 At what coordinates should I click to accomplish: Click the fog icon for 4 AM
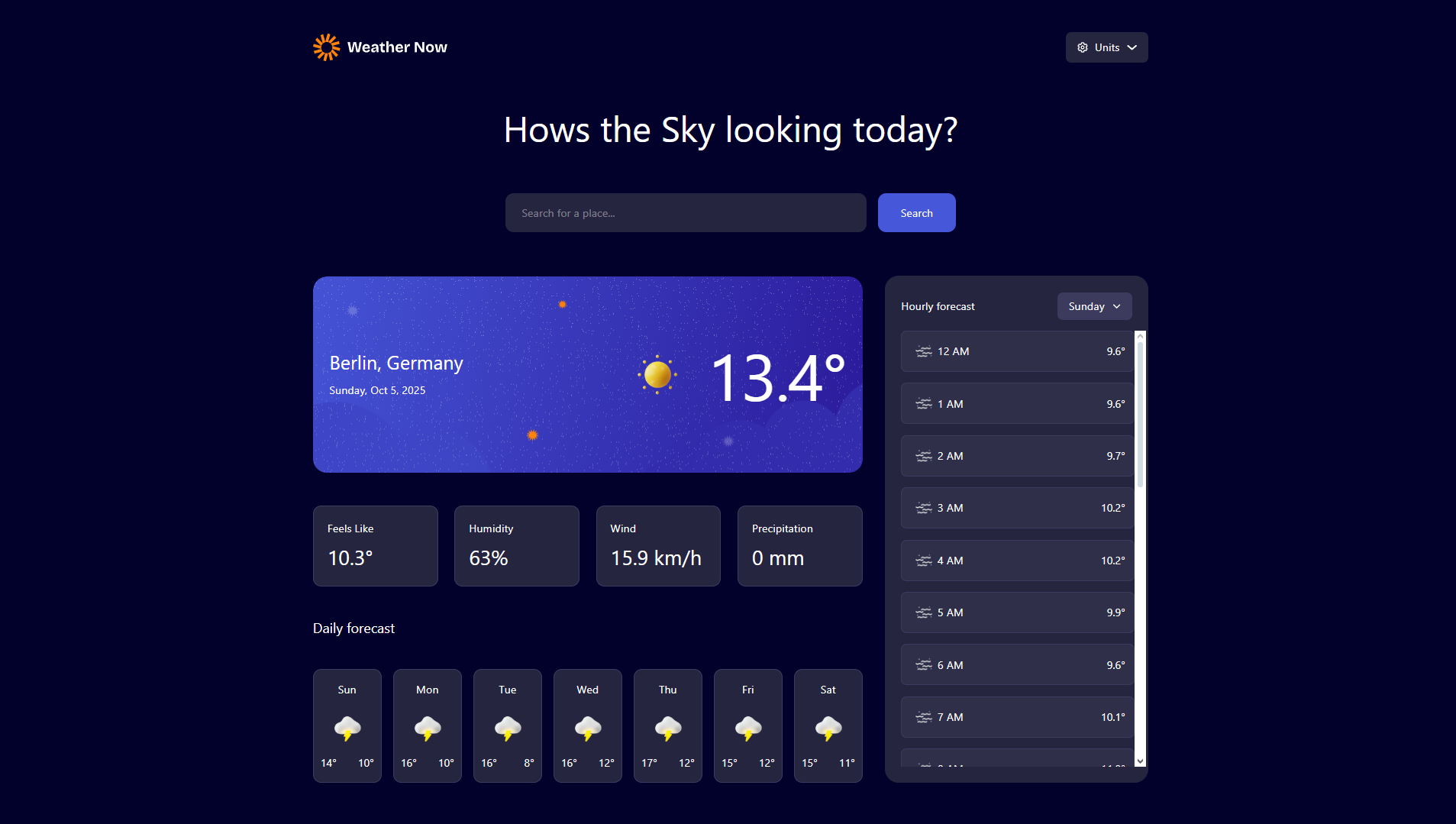924,561
